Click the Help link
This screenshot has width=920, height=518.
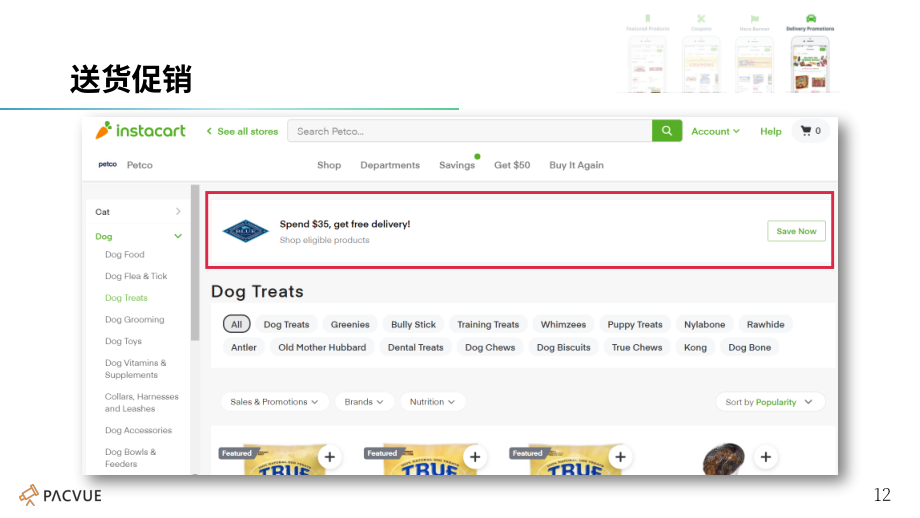(x=771, y=131)
